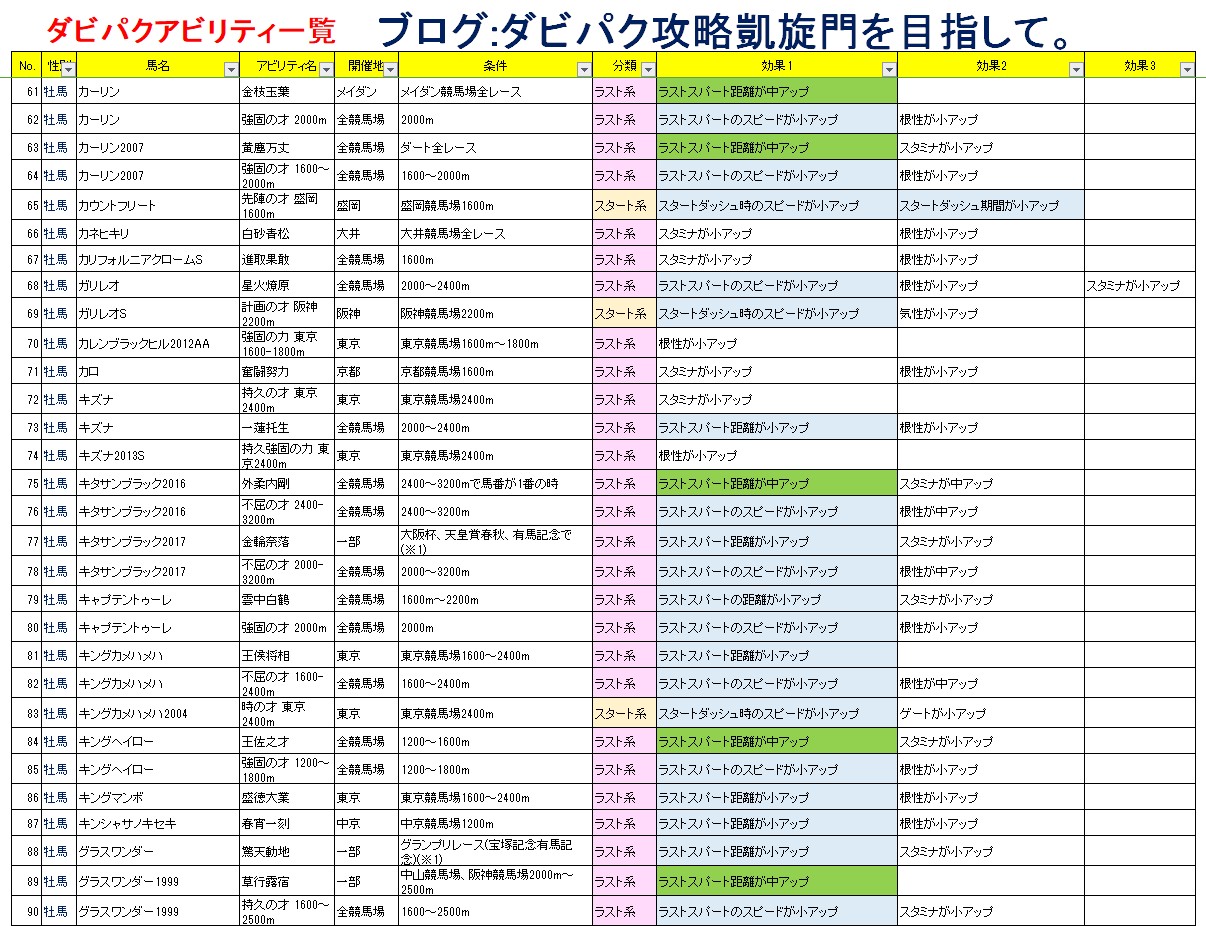The width and height of the screenshot is (1206, 926).
Task: Select the ability cell 一蓮托生
Action: (x=287, y=428)
